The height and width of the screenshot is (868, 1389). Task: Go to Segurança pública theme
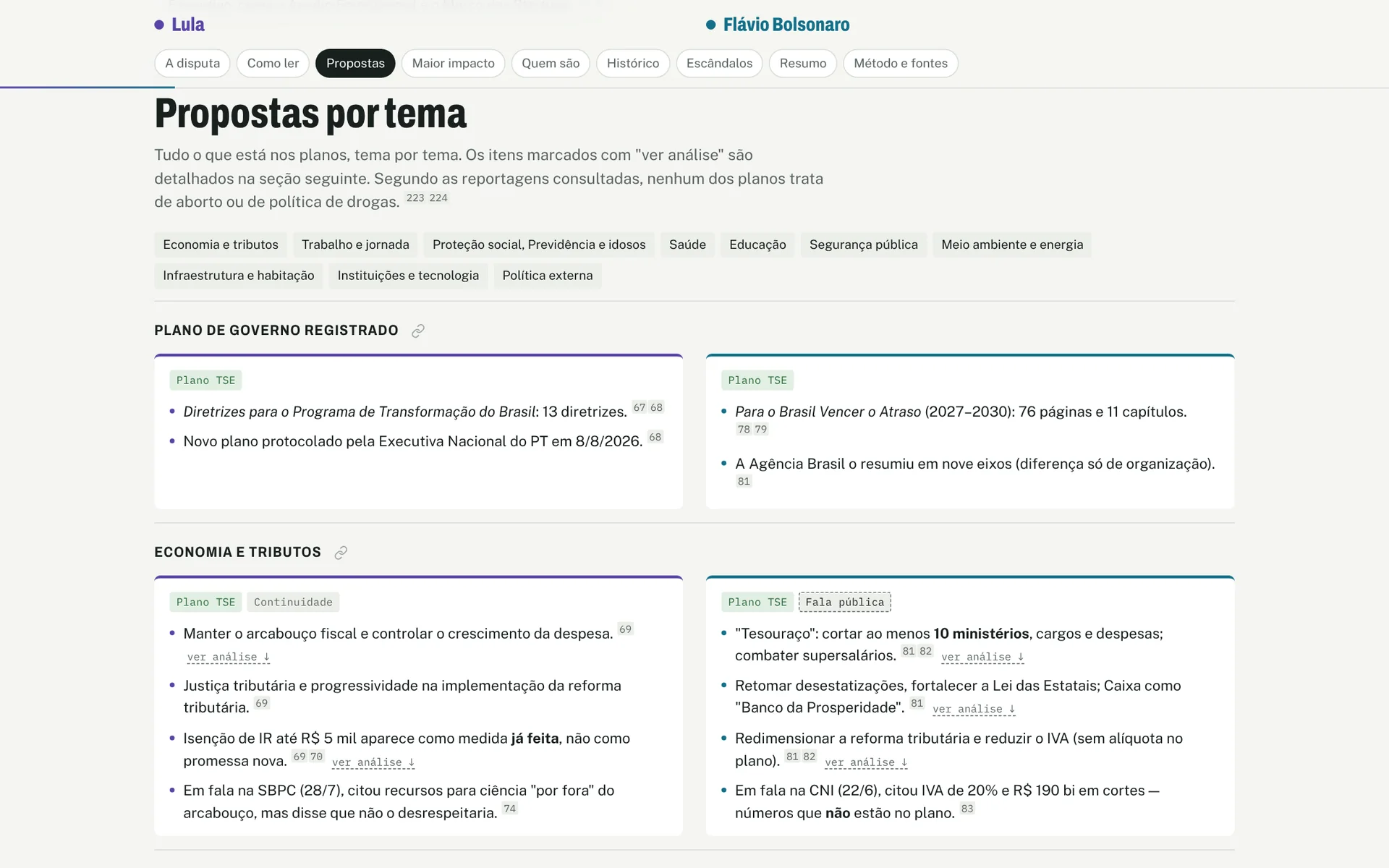pyautogui.click(x=864, y=244)
